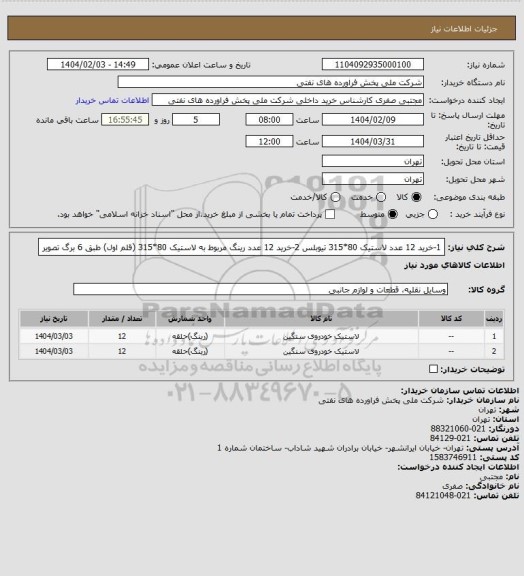
Task: Open the اطلاعات تماس خریدار link
Action: click(x=112, y=100)
